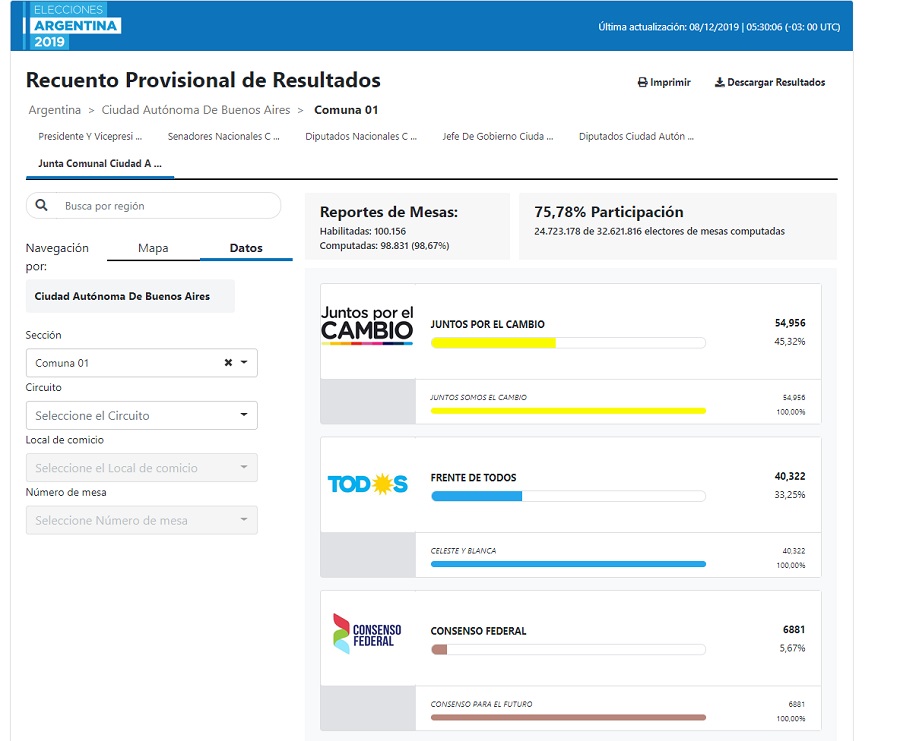Open the Jefe De Gobierno Ciuda... tab
900x741 pixels.
(x=498, y=137)
